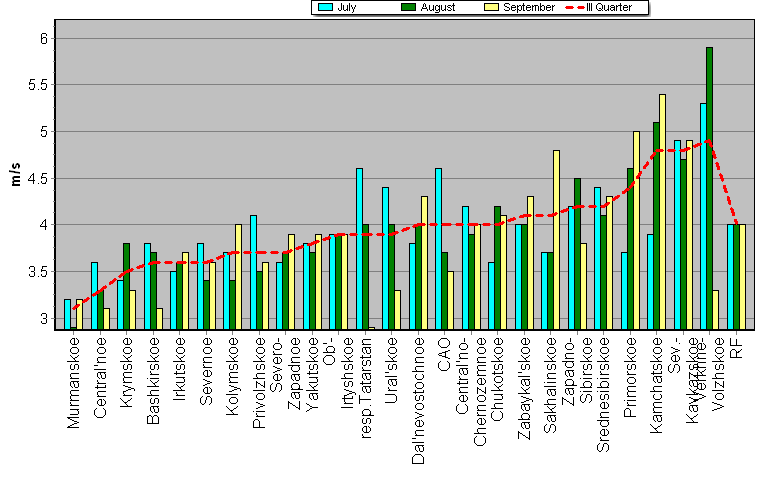Screen dimensions: 777x479
Task: Select the 'July' legend label
Action: (x=347, y=7)
